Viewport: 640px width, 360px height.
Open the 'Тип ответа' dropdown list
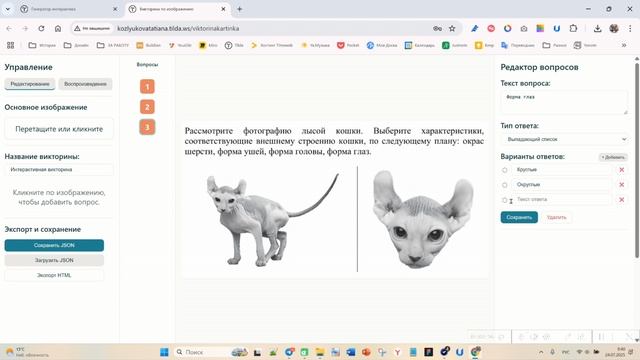564,139
